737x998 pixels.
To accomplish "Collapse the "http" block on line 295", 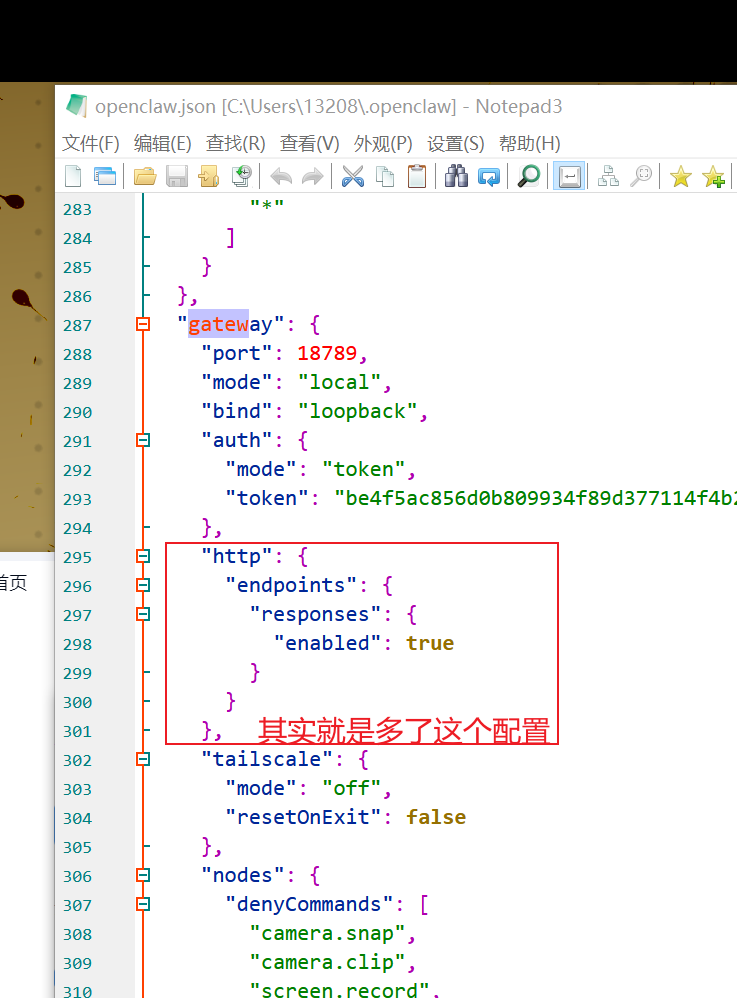I will click(x=143, y=556).
